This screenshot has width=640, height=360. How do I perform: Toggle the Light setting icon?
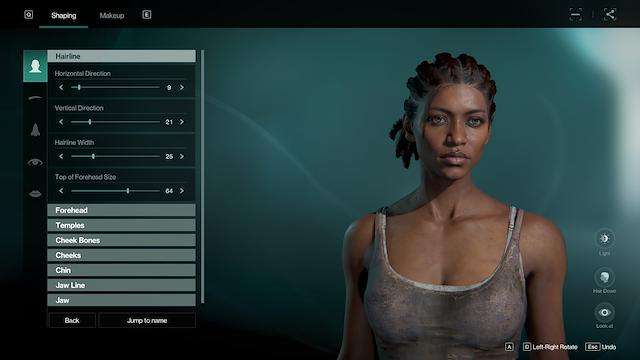coord(604,238)
